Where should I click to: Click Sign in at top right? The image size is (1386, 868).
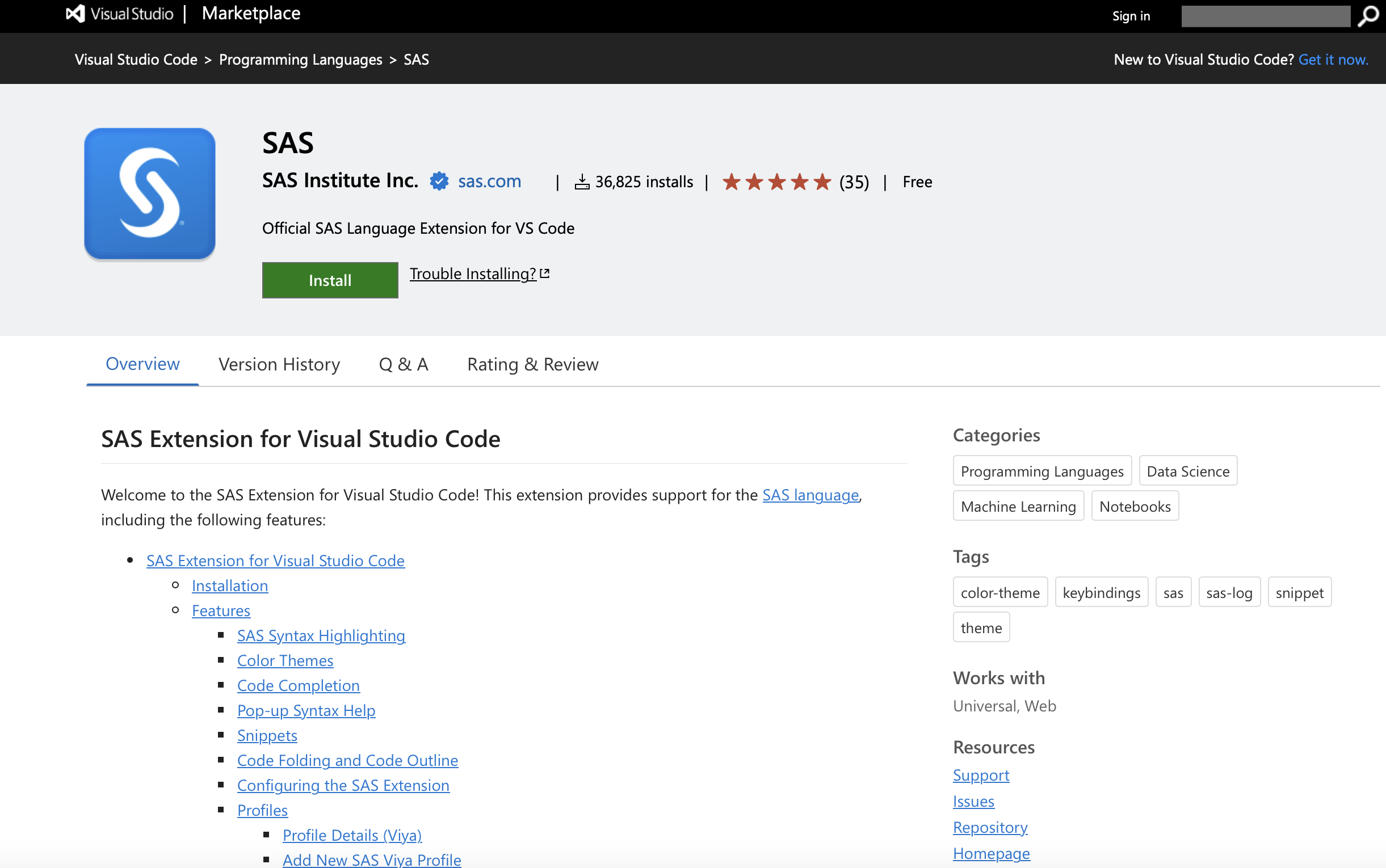coord(1131,16)
